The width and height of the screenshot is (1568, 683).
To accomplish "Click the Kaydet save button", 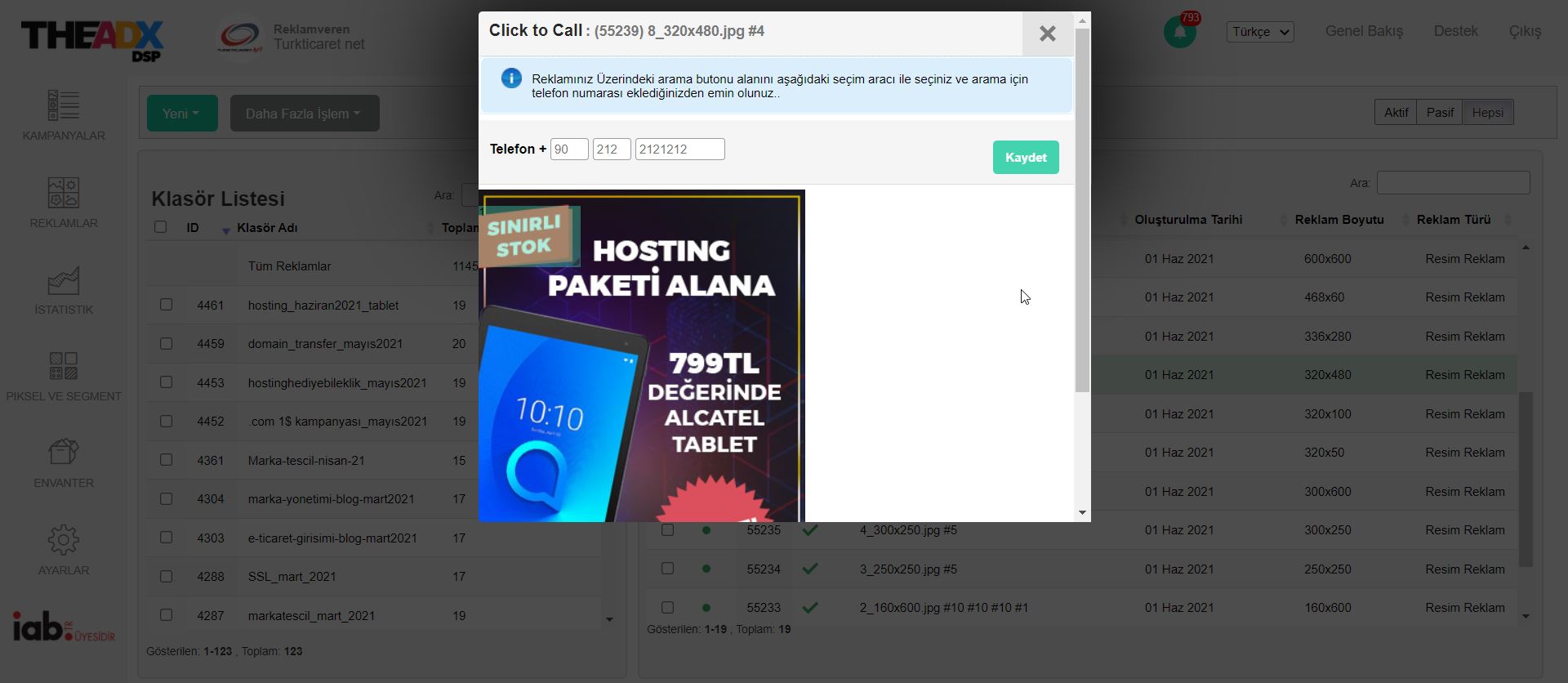I will [1026, 158].
